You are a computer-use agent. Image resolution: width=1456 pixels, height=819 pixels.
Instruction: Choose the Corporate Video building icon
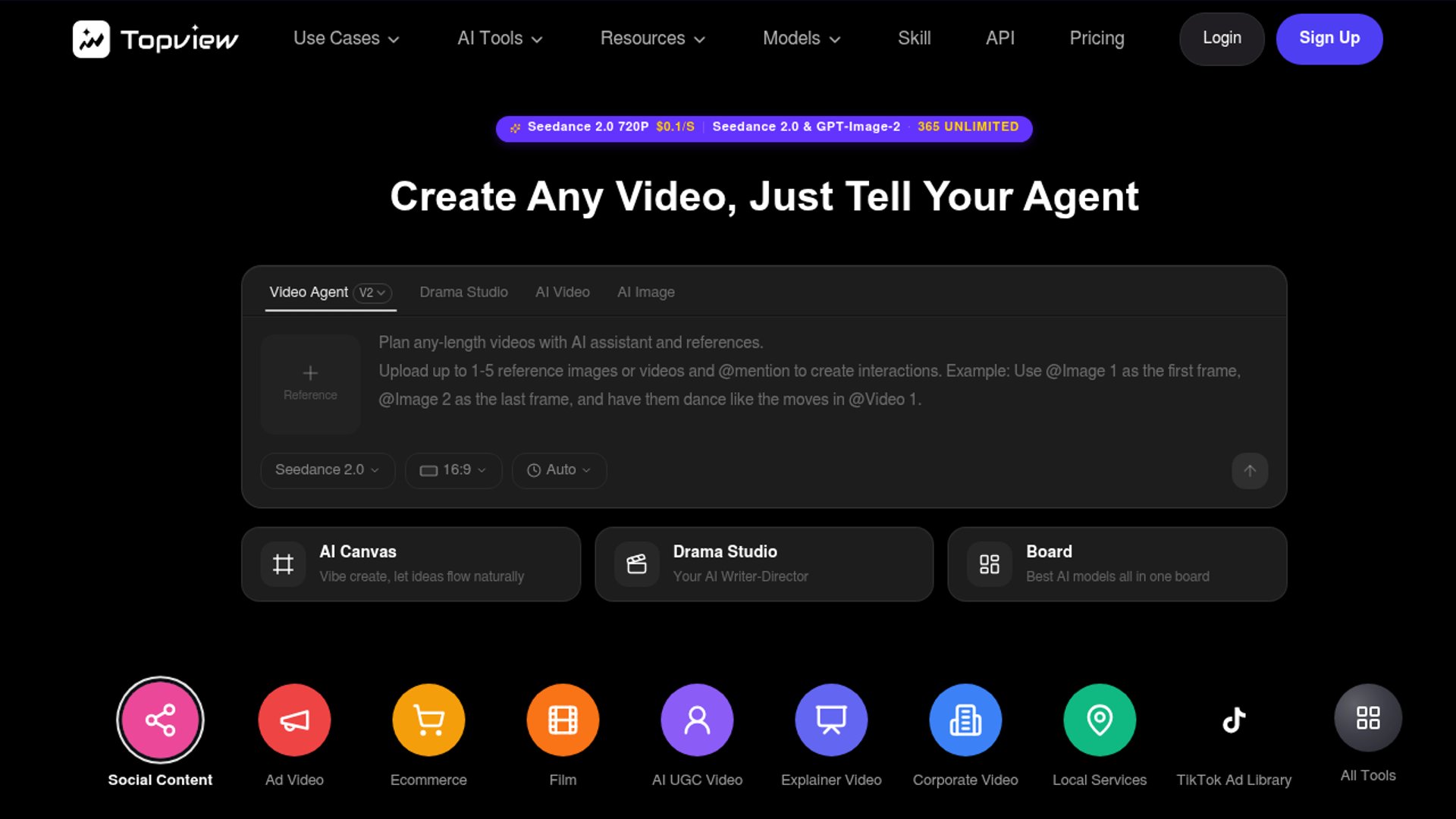965,720
